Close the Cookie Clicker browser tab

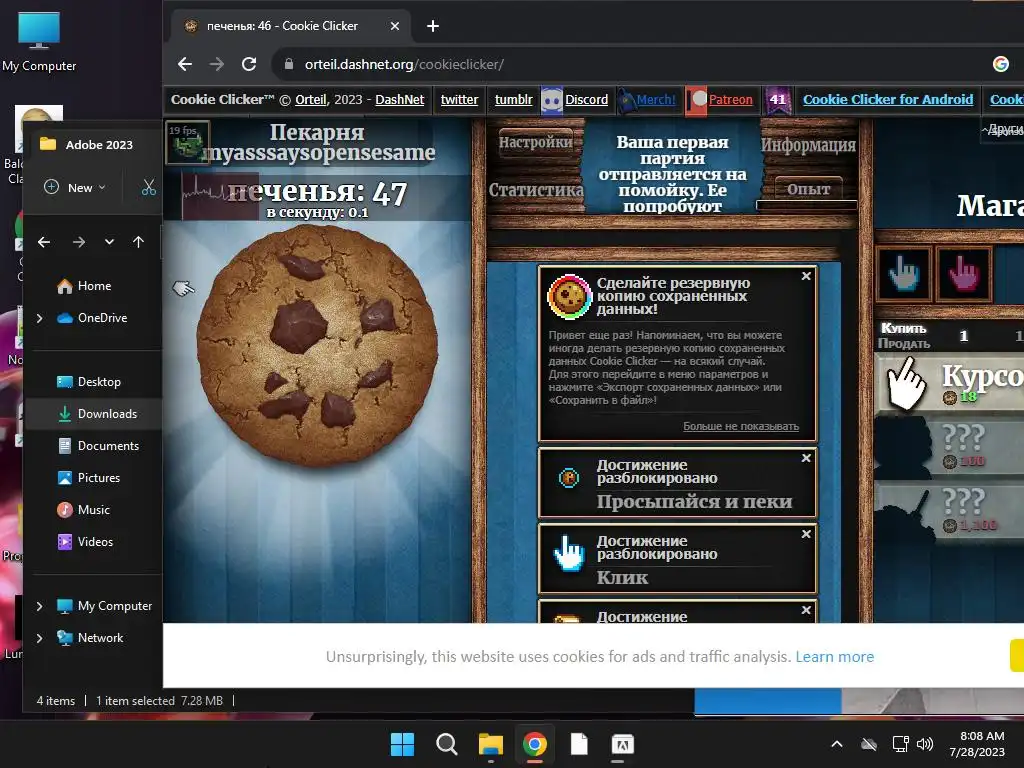394,26
